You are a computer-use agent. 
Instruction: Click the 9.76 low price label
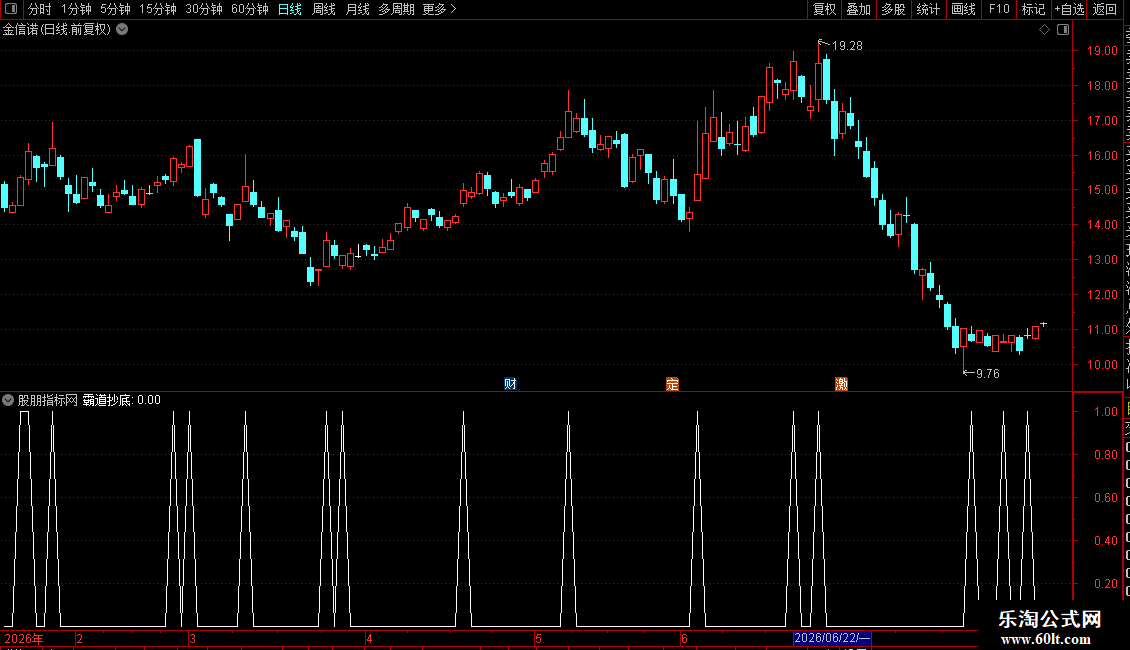coord(987,374)
